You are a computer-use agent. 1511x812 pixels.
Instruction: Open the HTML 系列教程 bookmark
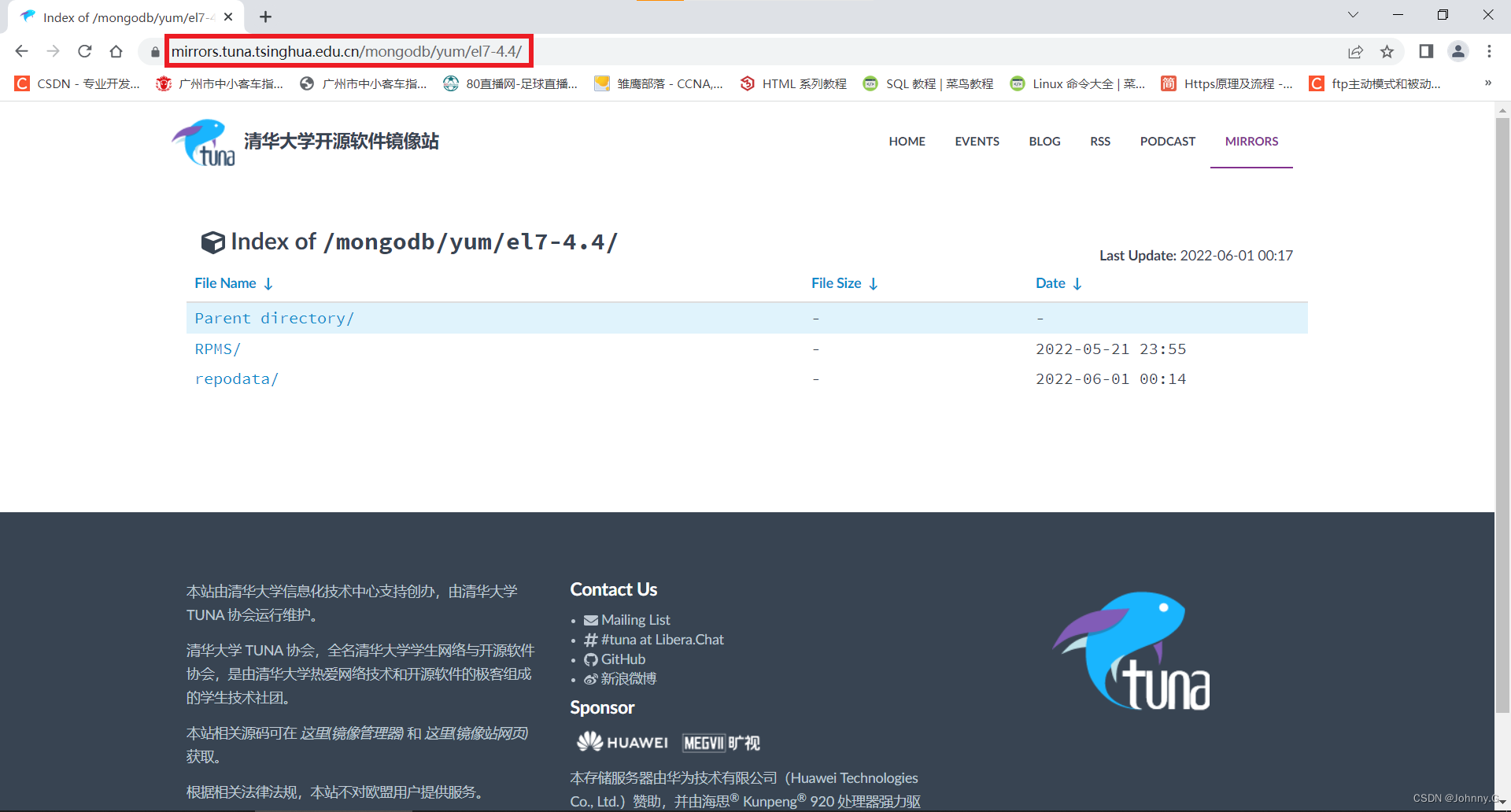793,83
